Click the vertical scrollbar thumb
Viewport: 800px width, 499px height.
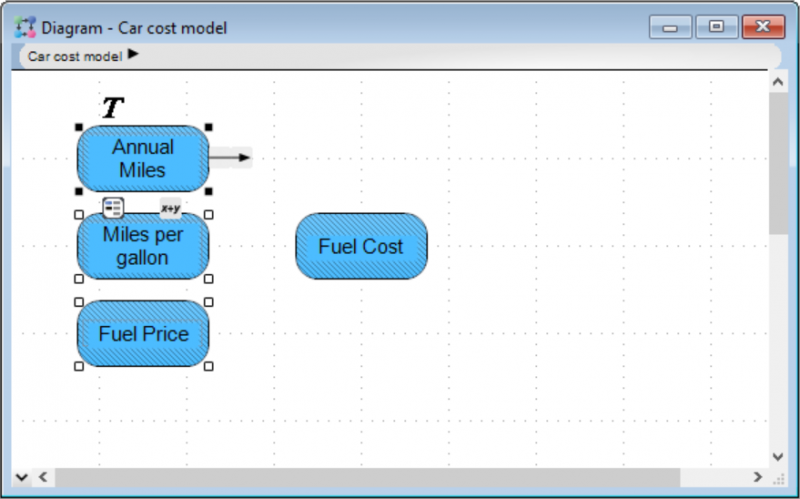pos(778,164)
